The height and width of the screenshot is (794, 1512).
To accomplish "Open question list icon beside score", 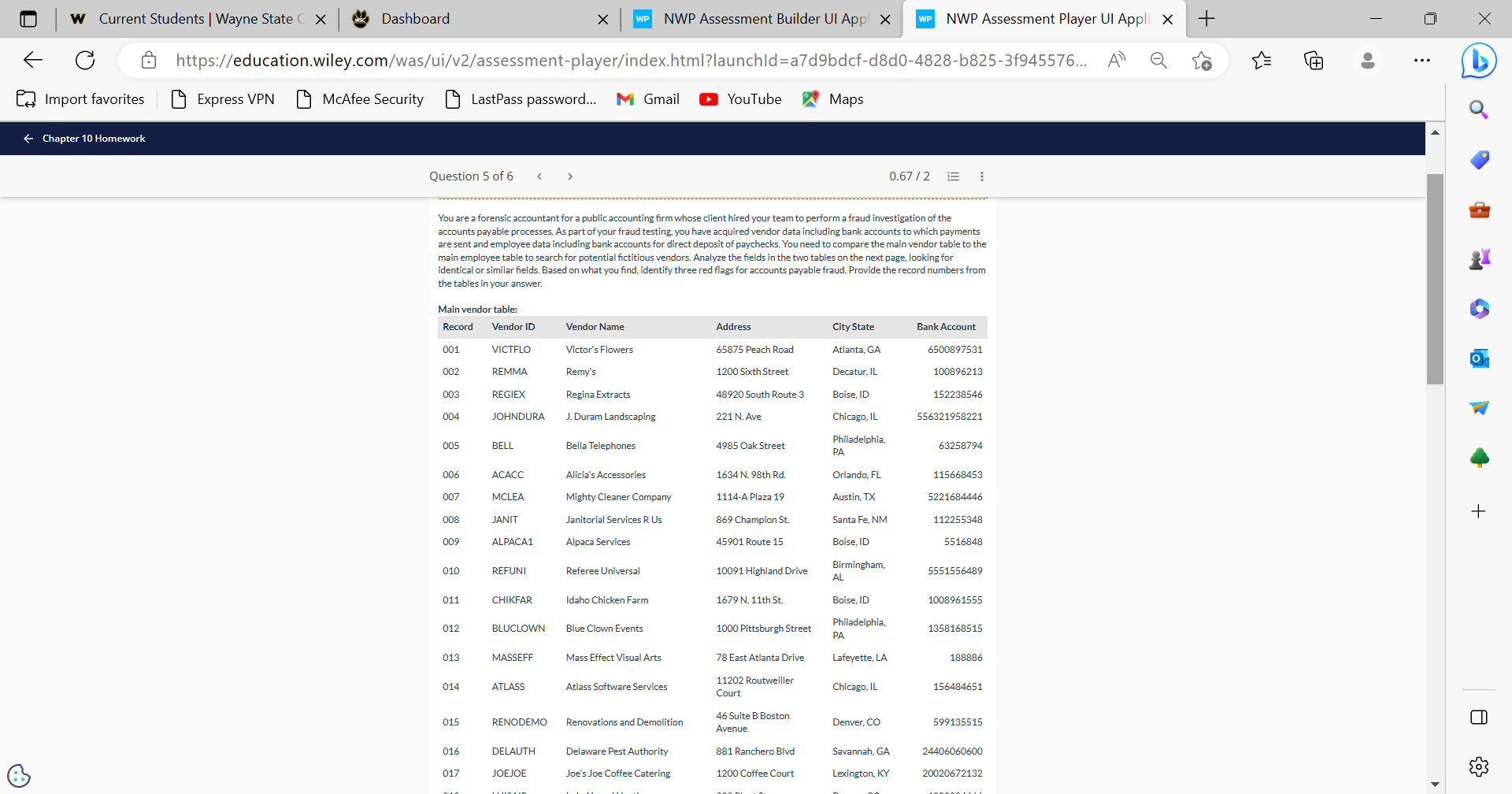I will [x=953, y=176].
